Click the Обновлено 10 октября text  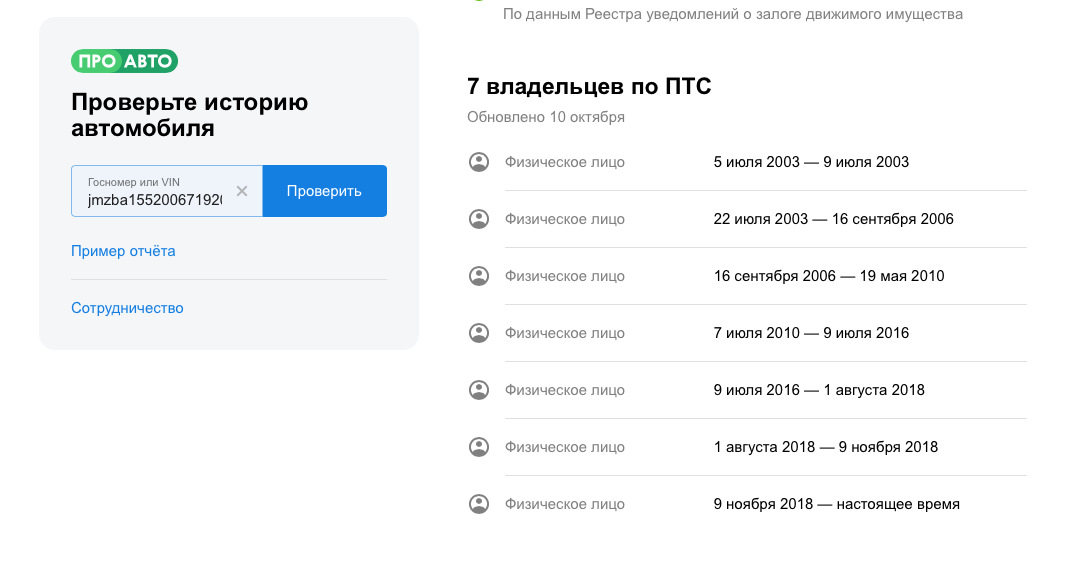(546, 117)
